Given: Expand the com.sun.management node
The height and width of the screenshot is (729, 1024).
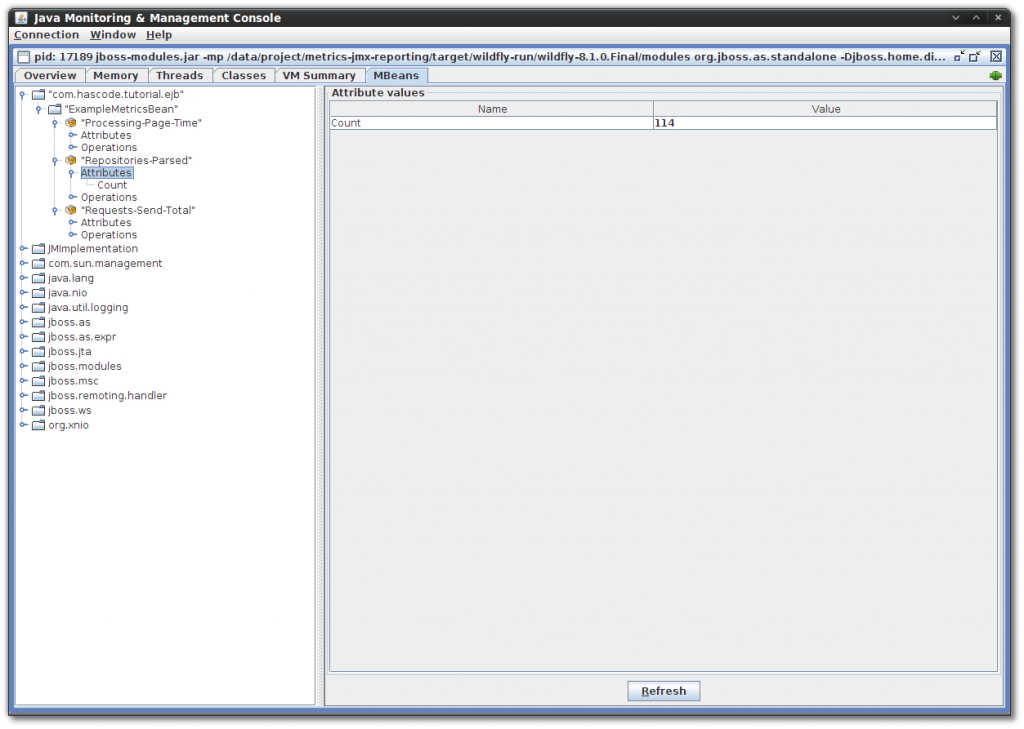Looking at the screenshot, I should click(23, 263).
